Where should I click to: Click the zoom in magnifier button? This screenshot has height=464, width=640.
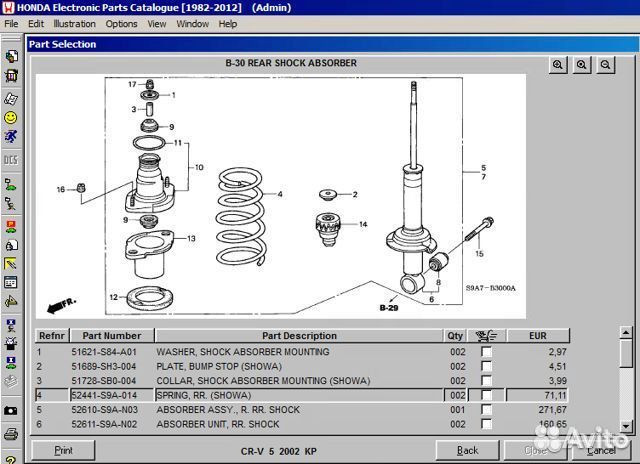point(559,65)
